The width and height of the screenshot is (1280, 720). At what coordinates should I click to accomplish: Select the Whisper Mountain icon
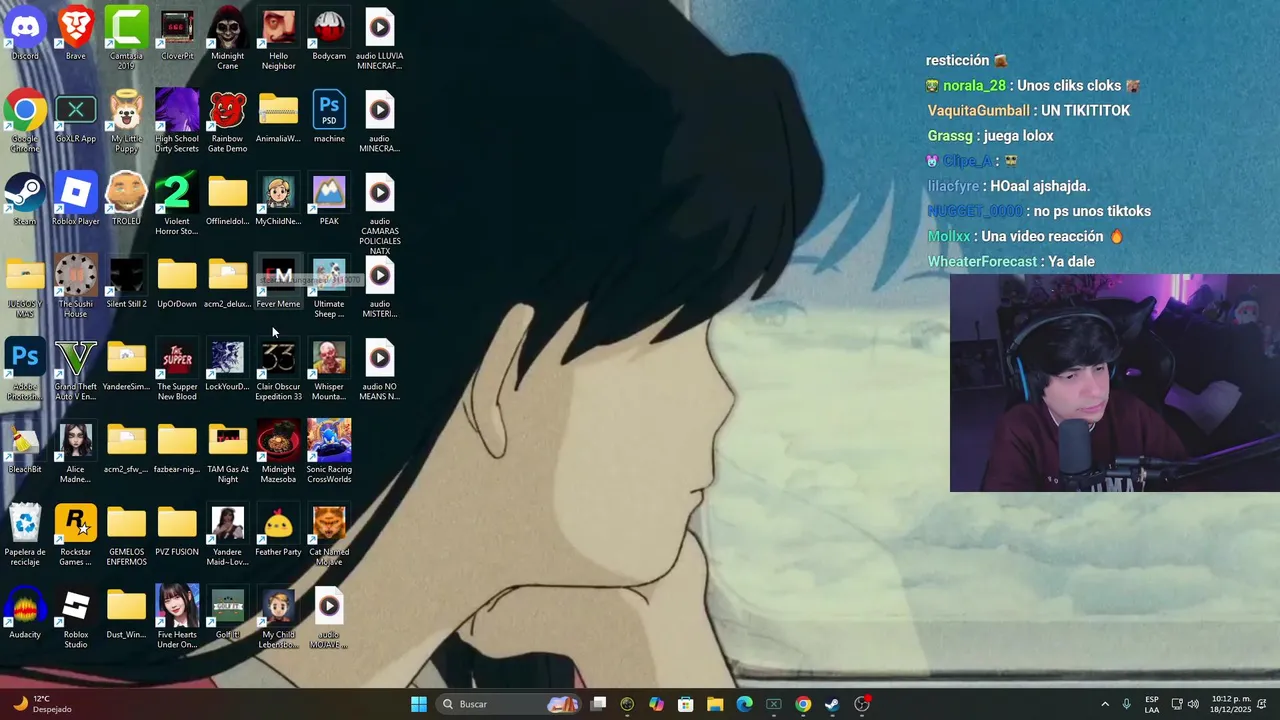[329, 370]
